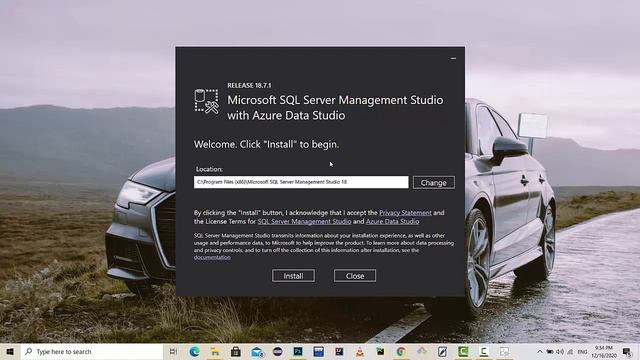Open SQL Server Management Studio license link
Image resolution: width=640 pixels, height=360 pixels.
coord(304,222)
